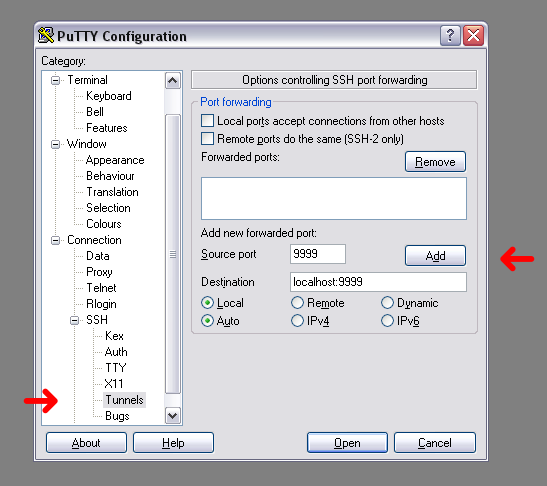Viewport: 547px width, 486px height.
Task: Click Add to add the forwarded port
Action: click(x=435, y=255)
